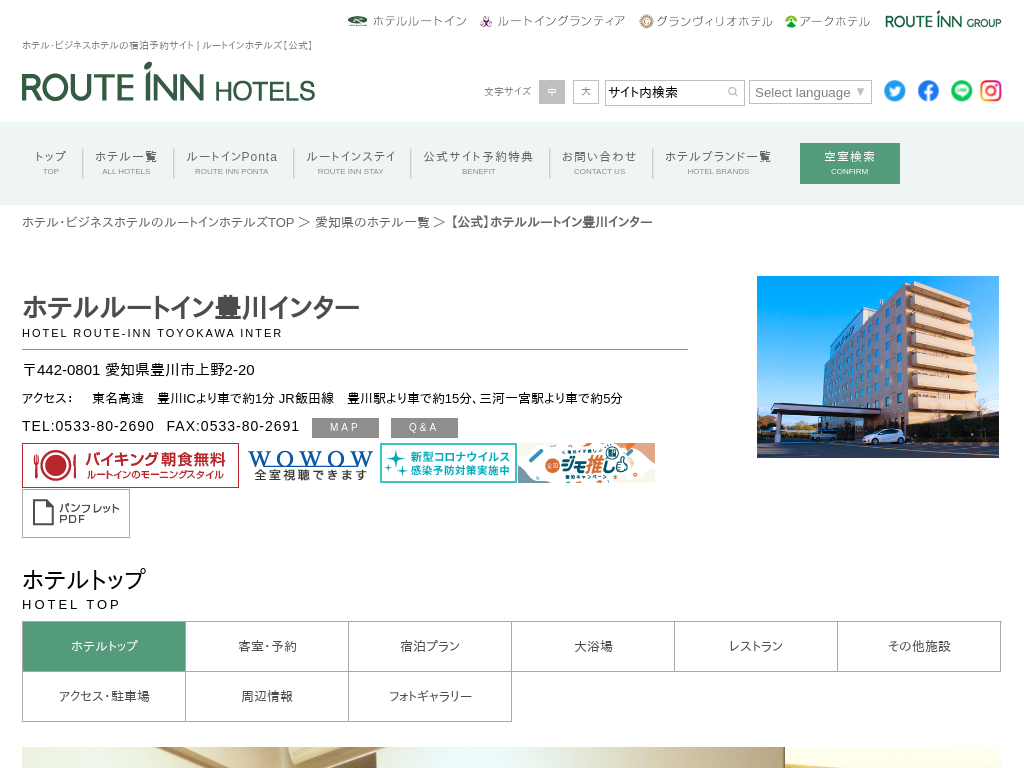Image resolution: width=1024 pixels, height=768 pixels.
Task: Open ROUTE INN GROUP logo link
Action: (x=942, y=20)
